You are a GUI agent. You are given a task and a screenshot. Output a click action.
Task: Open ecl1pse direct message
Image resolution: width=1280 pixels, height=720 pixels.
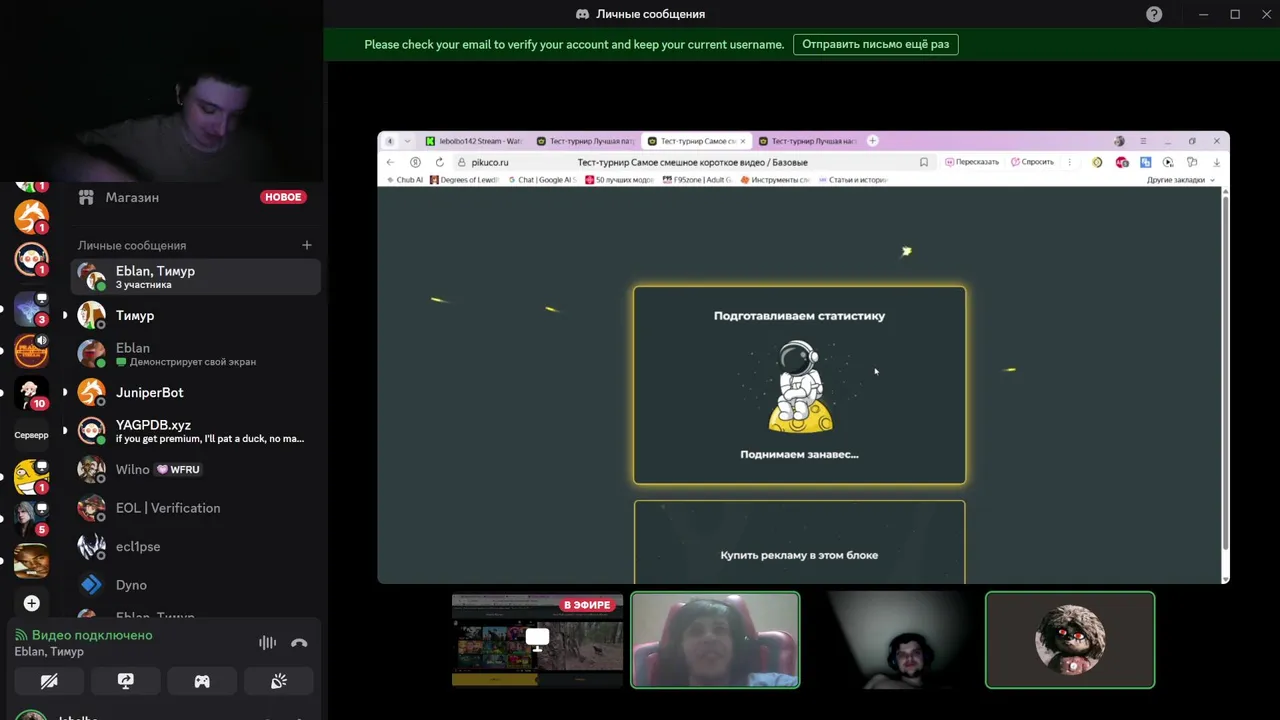[x=195, y=546]
